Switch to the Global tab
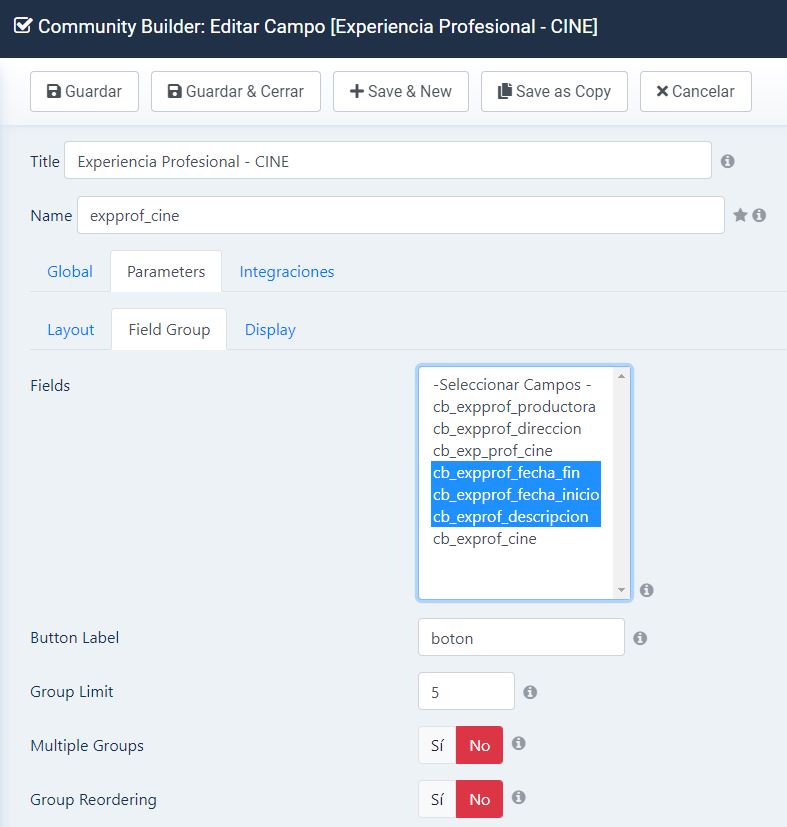Image resolution: width=787 pixels, height=827 pixels. pos(70,272)
